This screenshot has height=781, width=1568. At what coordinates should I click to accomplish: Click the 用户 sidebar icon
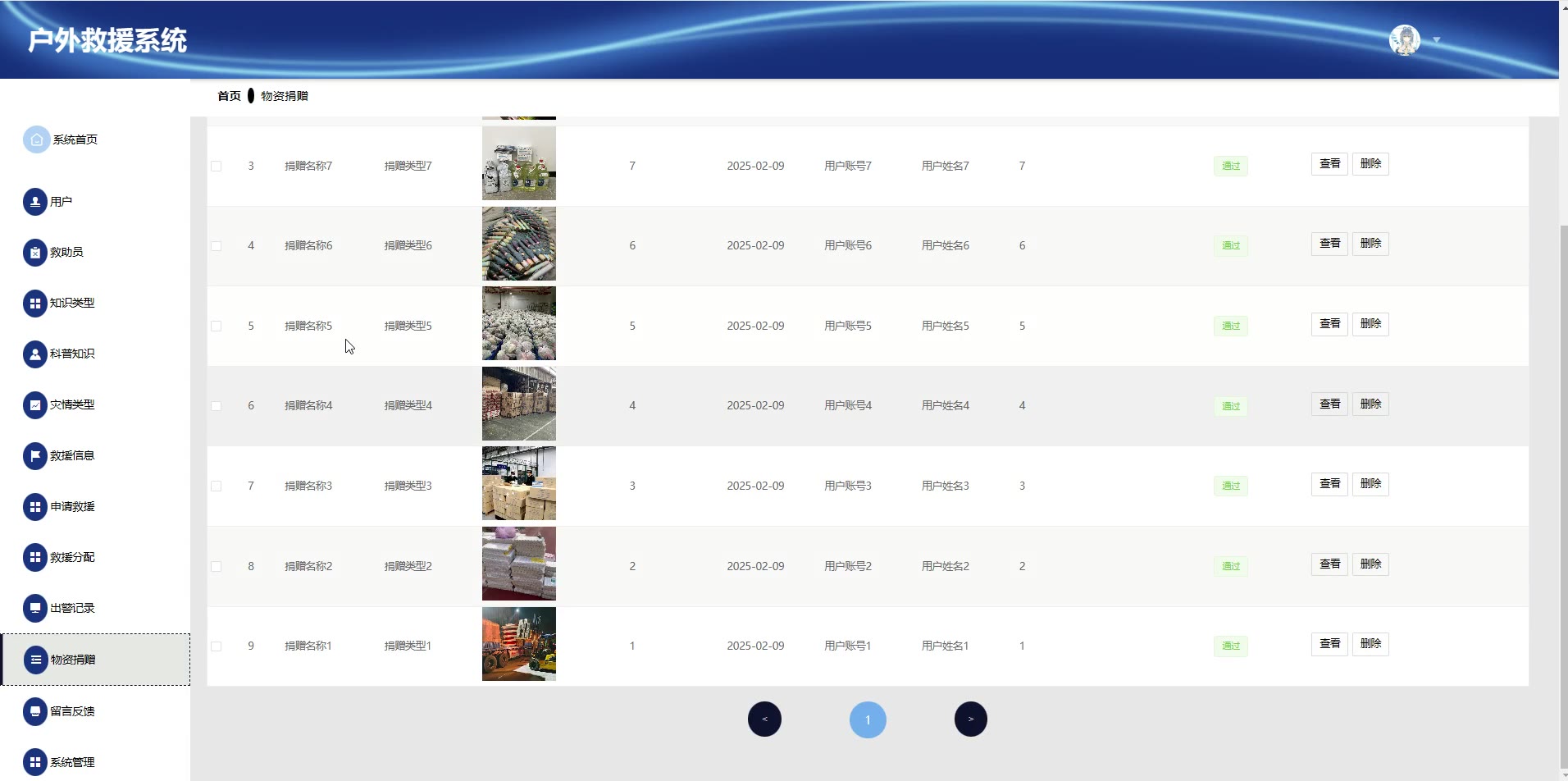click(35, 202)
